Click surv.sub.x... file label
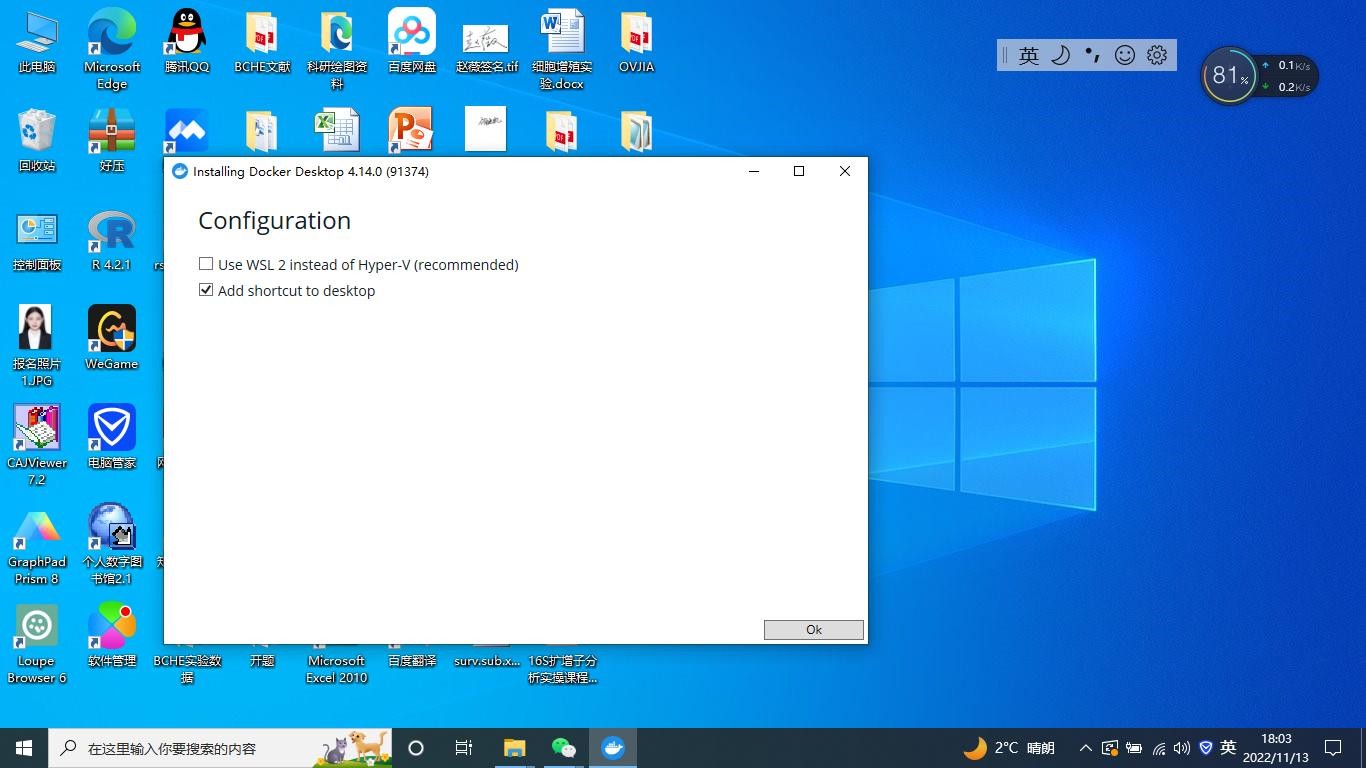 tap(487, 661)
